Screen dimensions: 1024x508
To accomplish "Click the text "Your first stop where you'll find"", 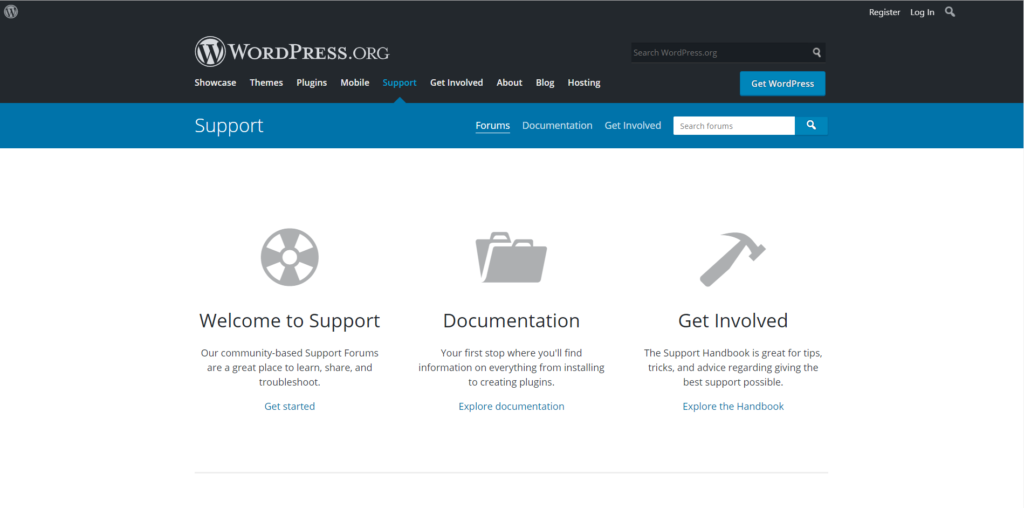I will pyautogui.click(x=511, y=353).
